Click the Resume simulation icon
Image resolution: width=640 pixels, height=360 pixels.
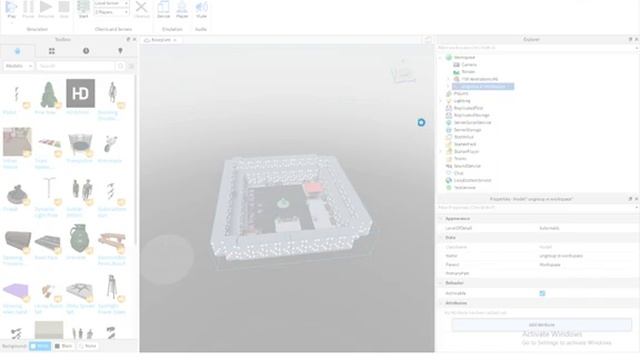click(x=46, y=7)
